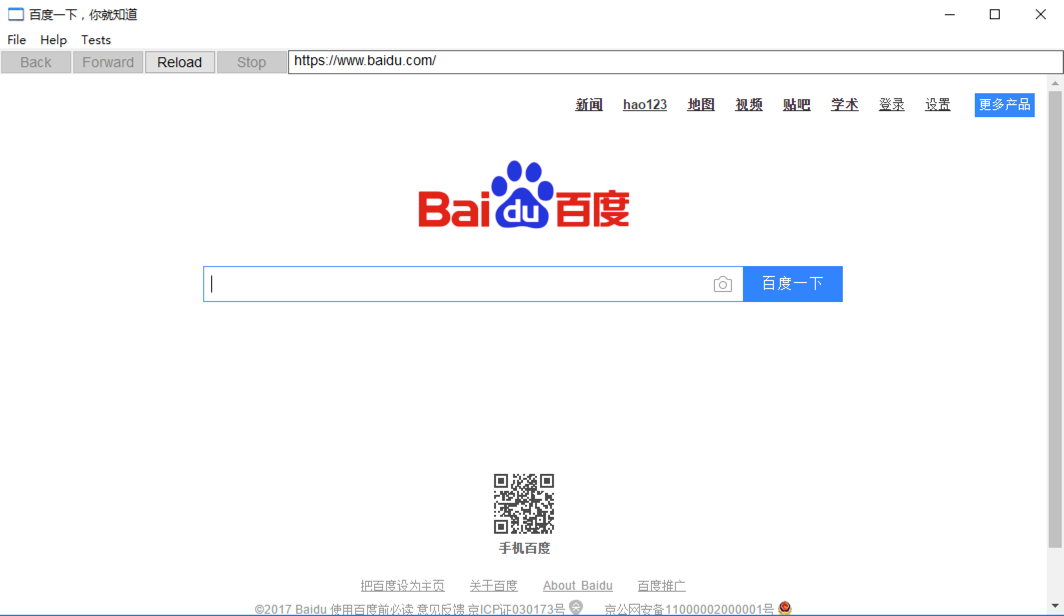Click the vertical scrollbar thumb
This screenshot has width=1064, height=616.
click(1054, 319)
